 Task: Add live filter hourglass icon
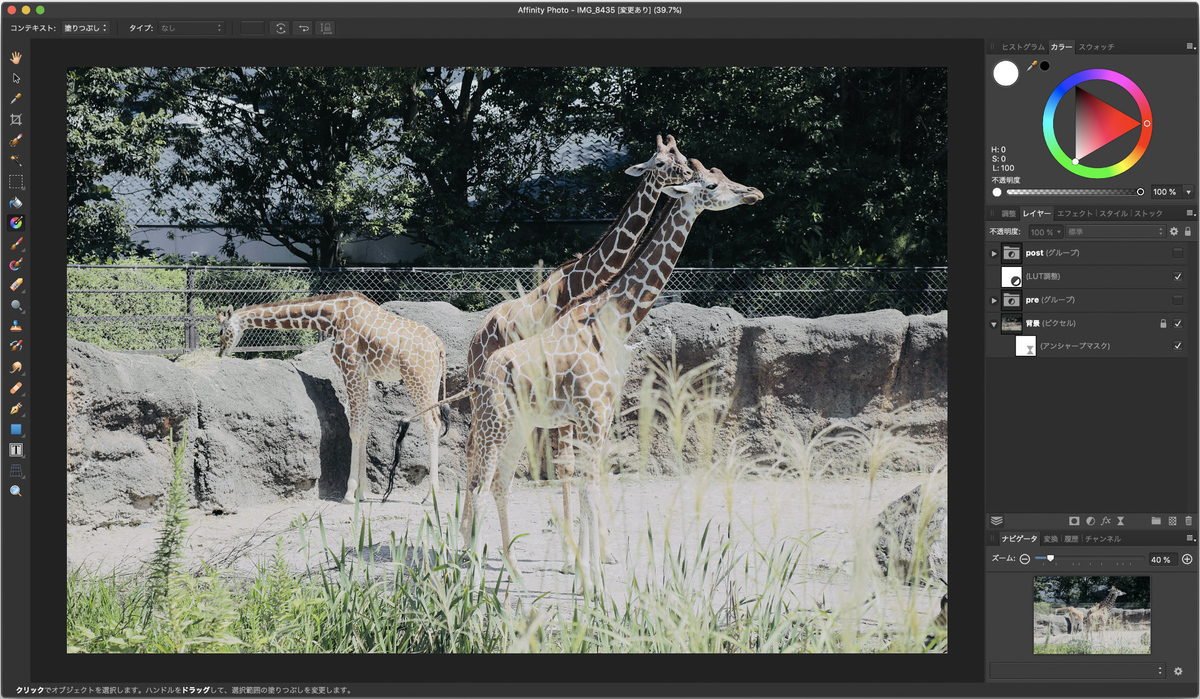(1121, 521)
